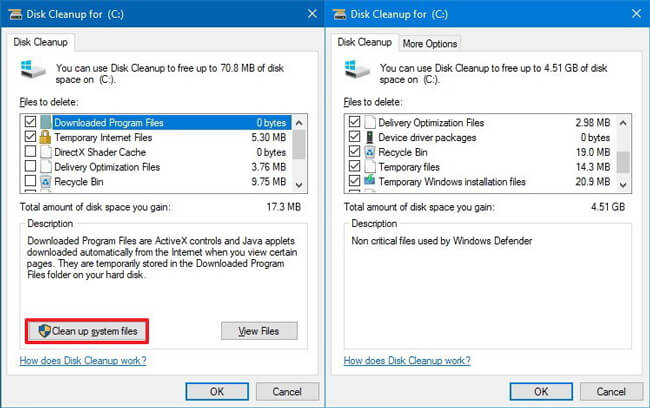
Task: Click the DirectX Shader Cache file icon
Action: point(46,152)
